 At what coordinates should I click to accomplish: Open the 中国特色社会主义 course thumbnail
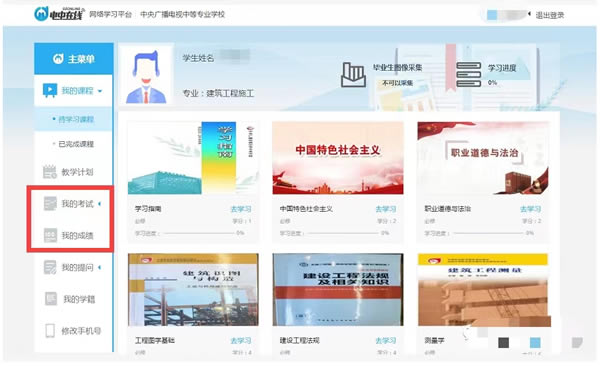pos(338,158)
